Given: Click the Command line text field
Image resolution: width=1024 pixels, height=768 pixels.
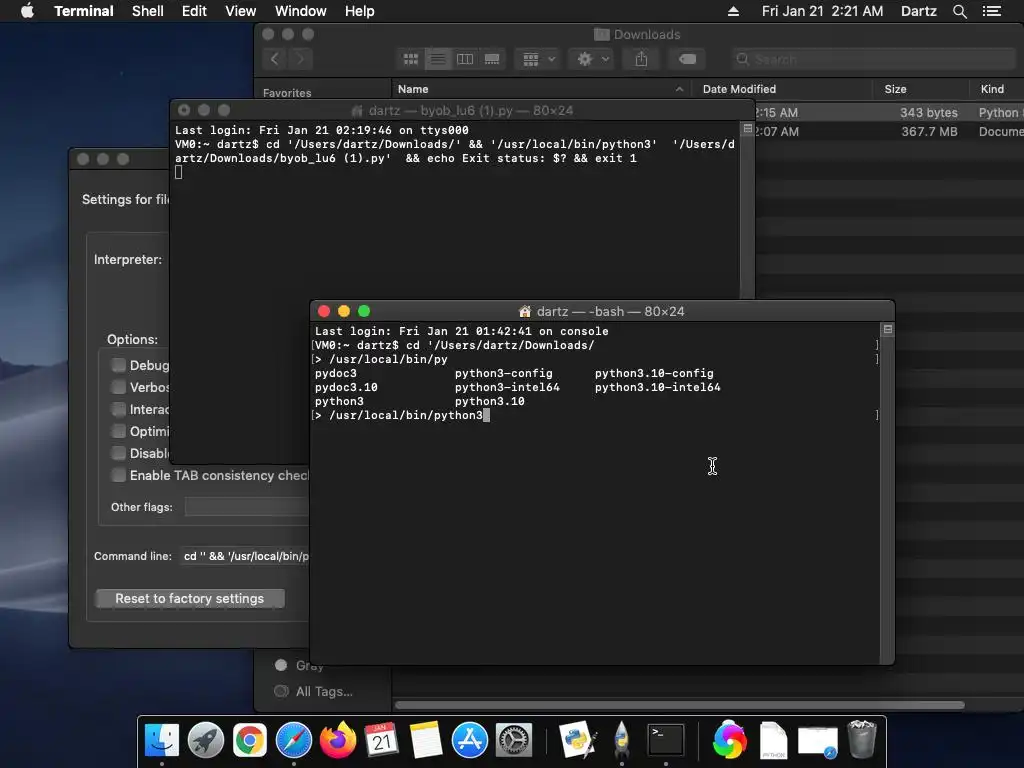Looking at the screenshot, I should click(245, 556).
